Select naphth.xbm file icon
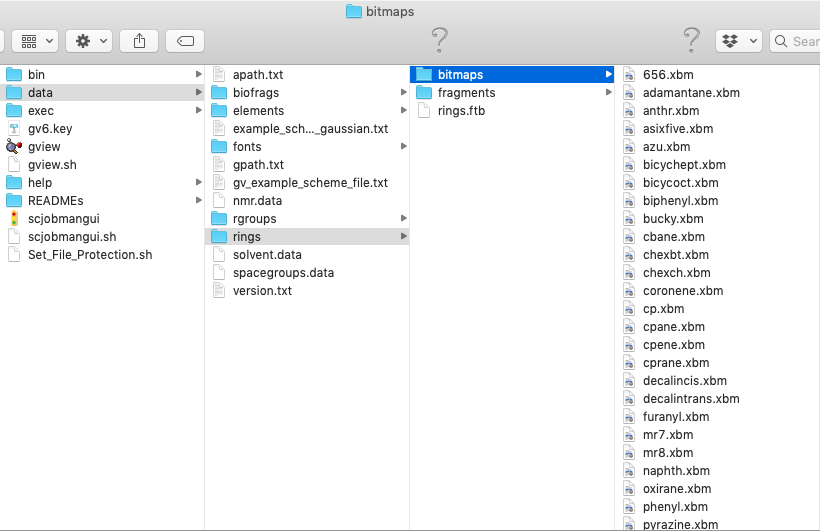820x531 pixels. [629, 471]
